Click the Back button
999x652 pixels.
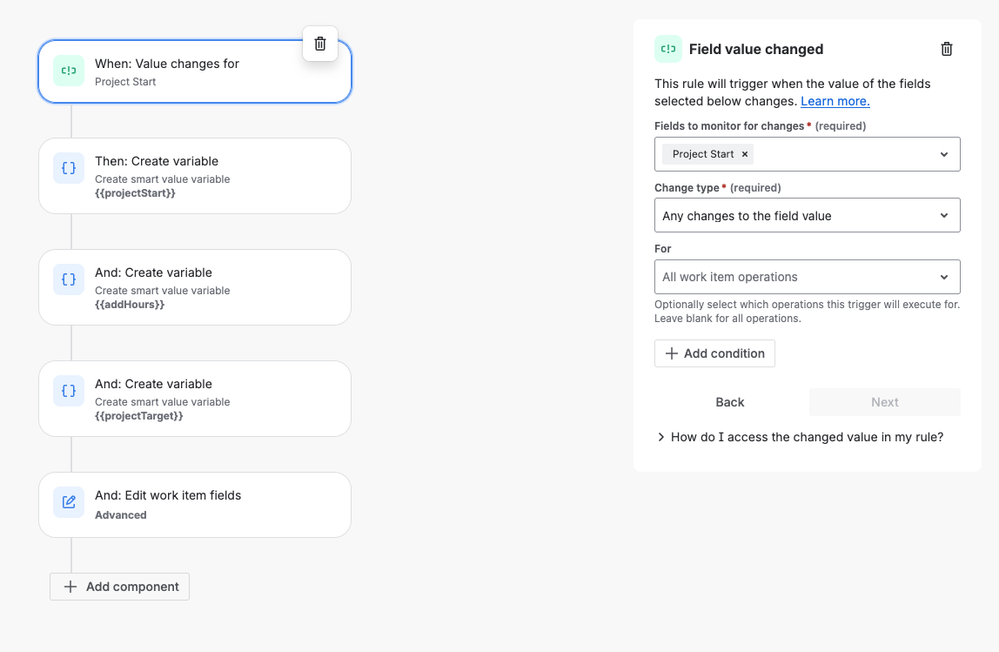(730, 402)
